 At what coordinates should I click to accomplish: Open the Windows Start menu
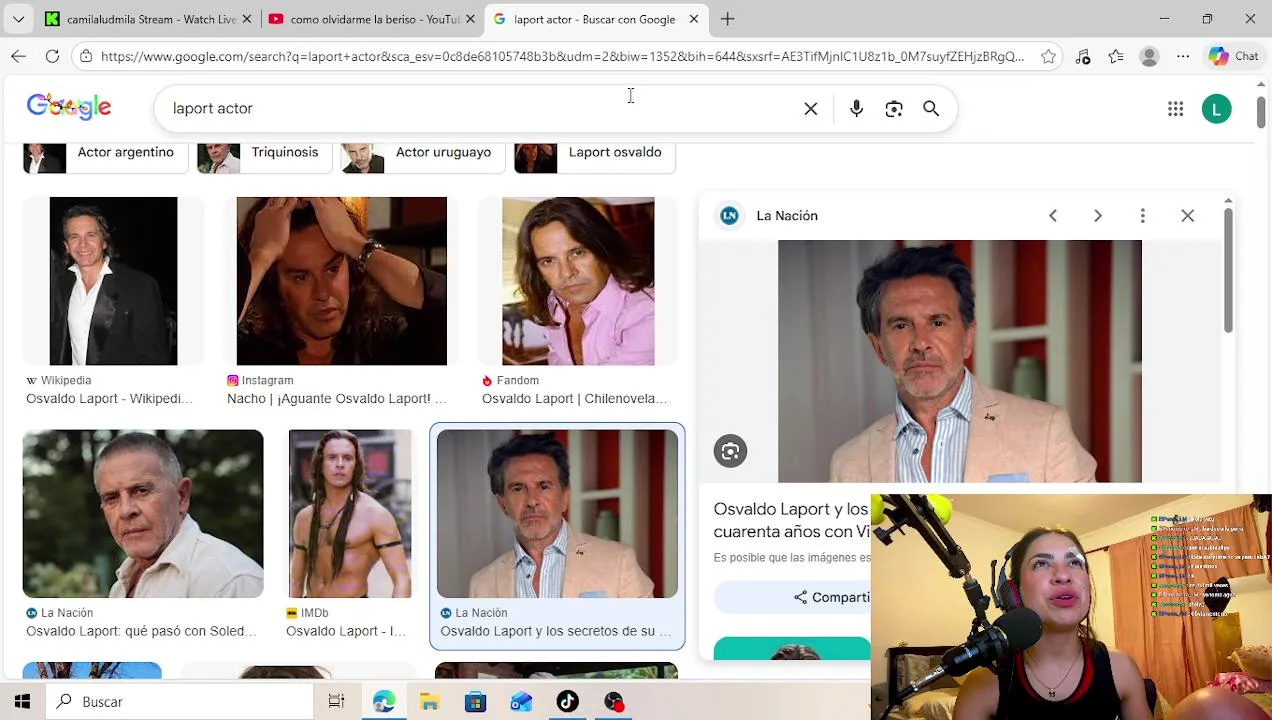[22, 702]
